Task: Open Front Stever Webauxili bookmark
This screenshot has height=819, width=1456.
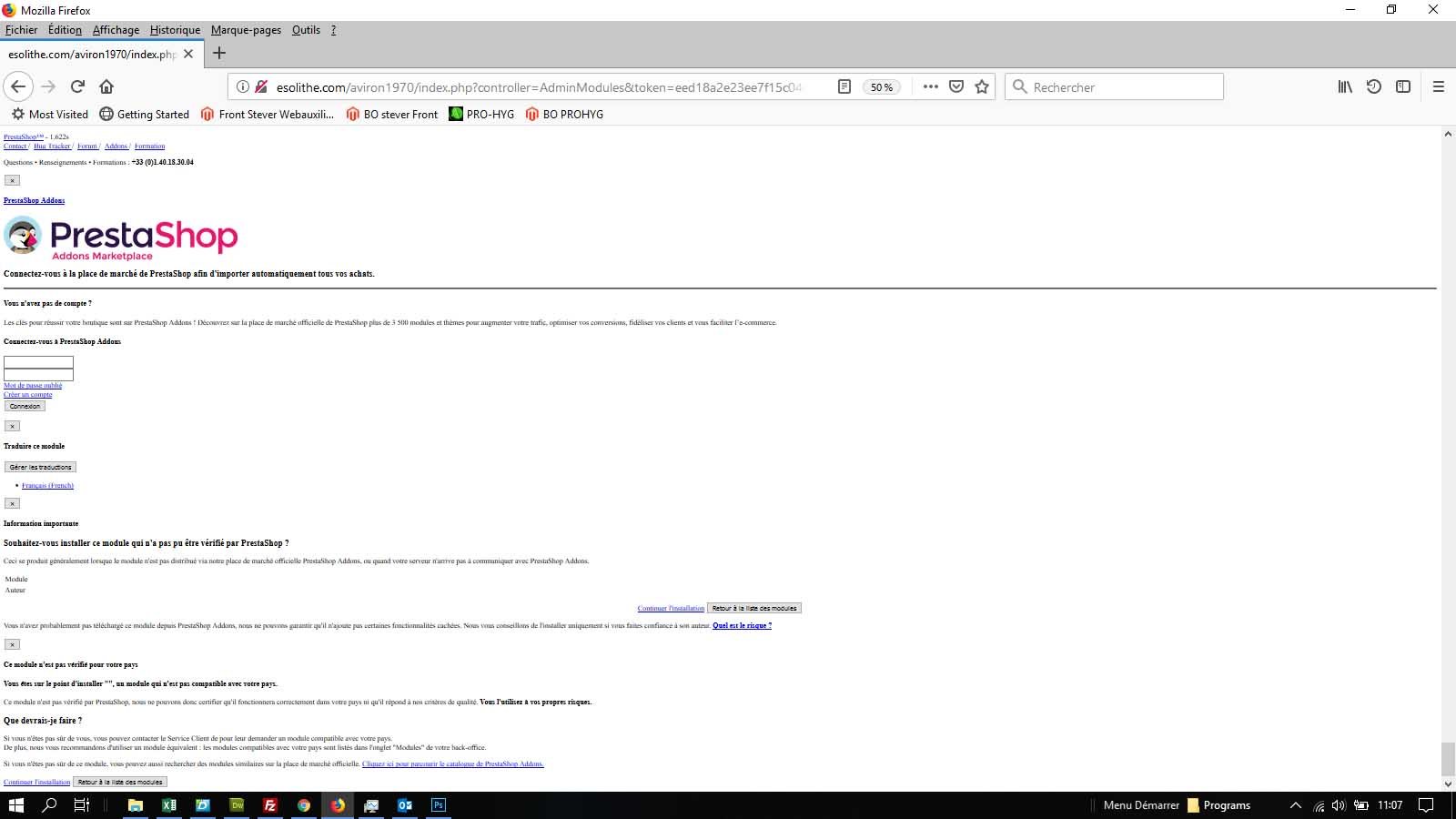Action: pyautogui.click(x=268, y=115)
